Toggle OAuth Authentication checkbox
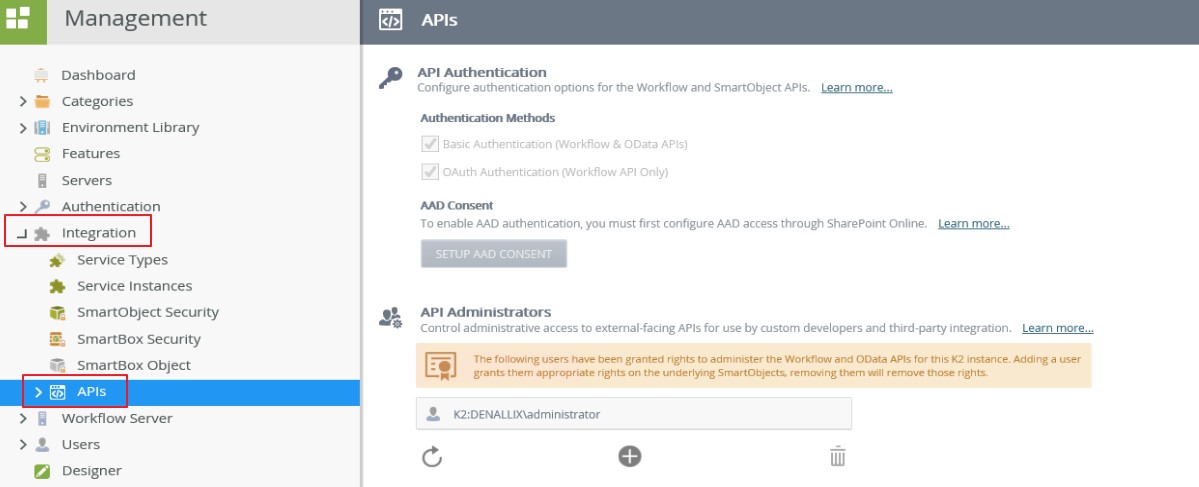 [x=429, y=172]
